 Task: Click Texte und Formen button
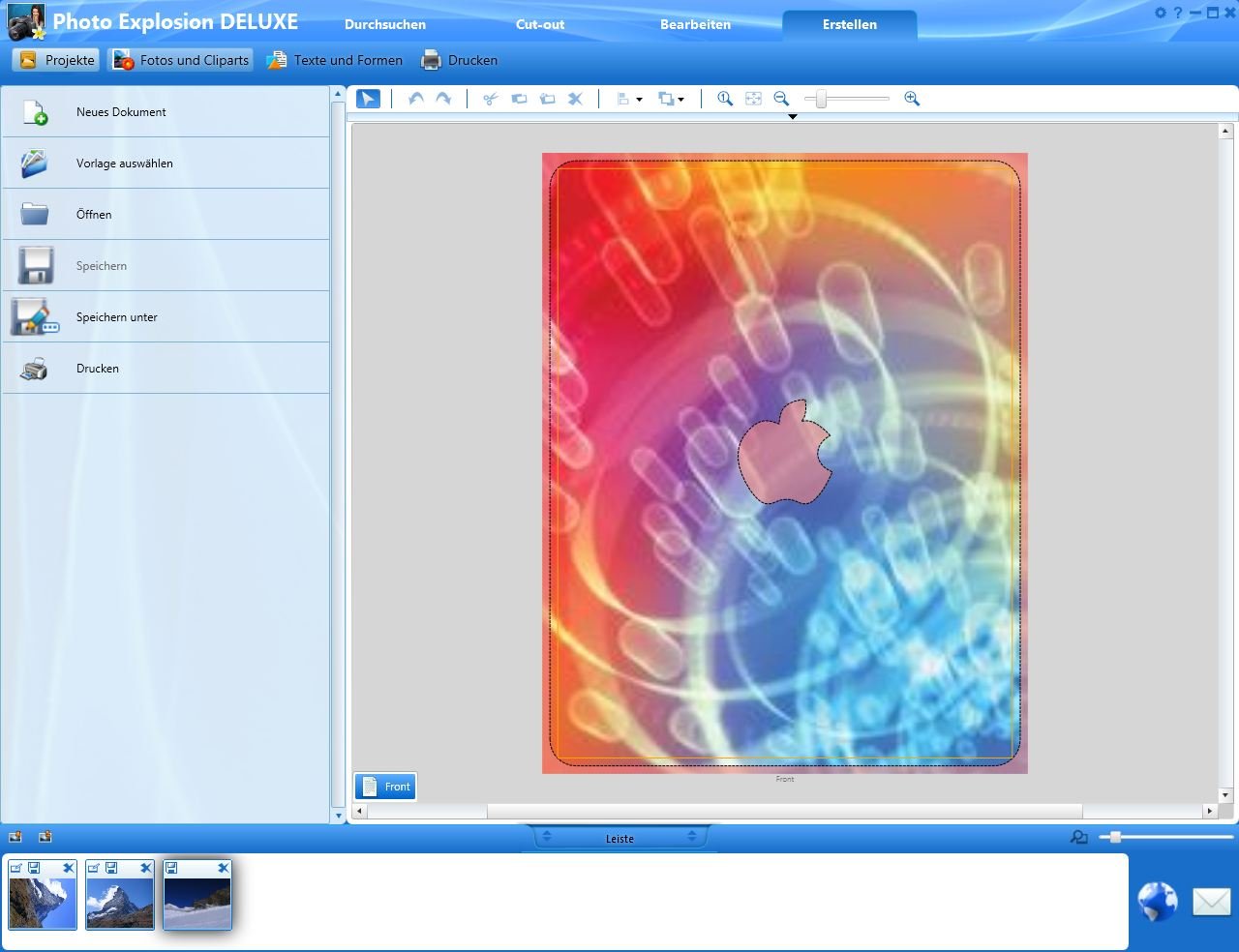coord(335,60)
